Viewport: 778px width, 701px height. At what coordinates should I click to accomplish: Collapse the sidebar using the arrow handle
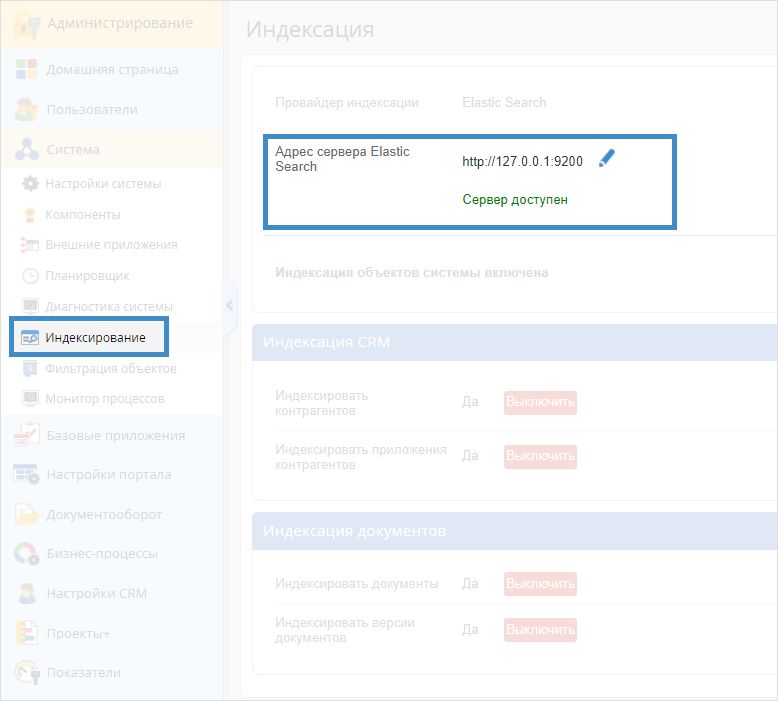(229, 305)
